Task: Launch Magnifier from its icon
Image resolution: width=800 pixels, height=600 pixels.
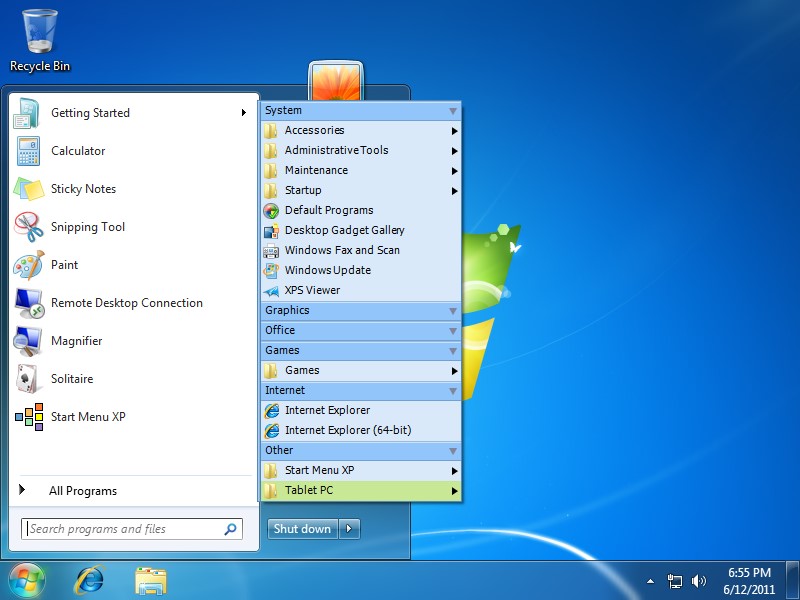Action: point(28,341)
